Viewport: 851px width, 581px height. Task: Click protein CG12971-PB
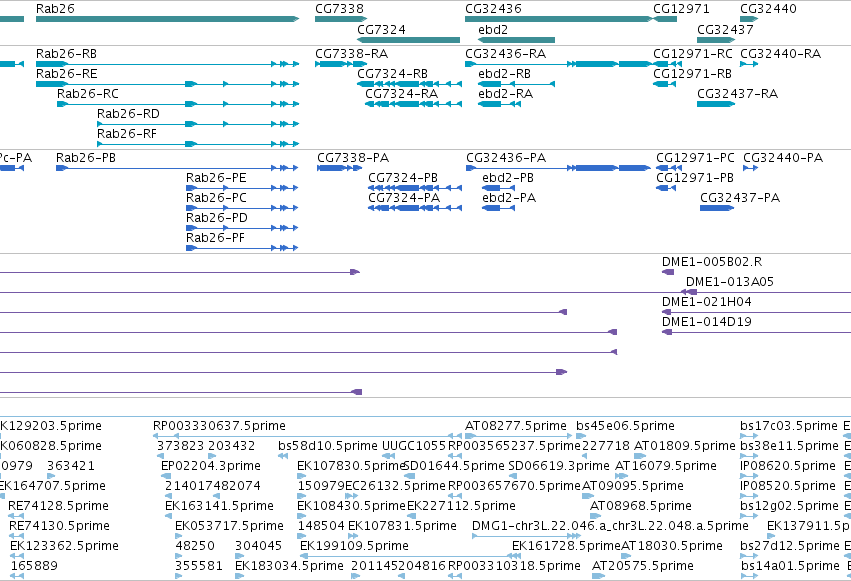click(695, 178)
